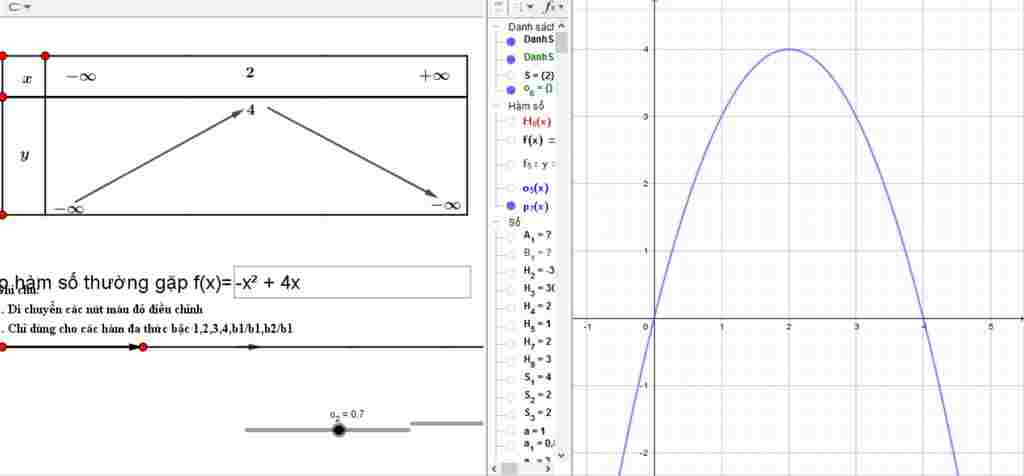Viewport: 1024px width, 476px height.
Task: Click the red point on the bottom arrow line
Action: point(143,347)
